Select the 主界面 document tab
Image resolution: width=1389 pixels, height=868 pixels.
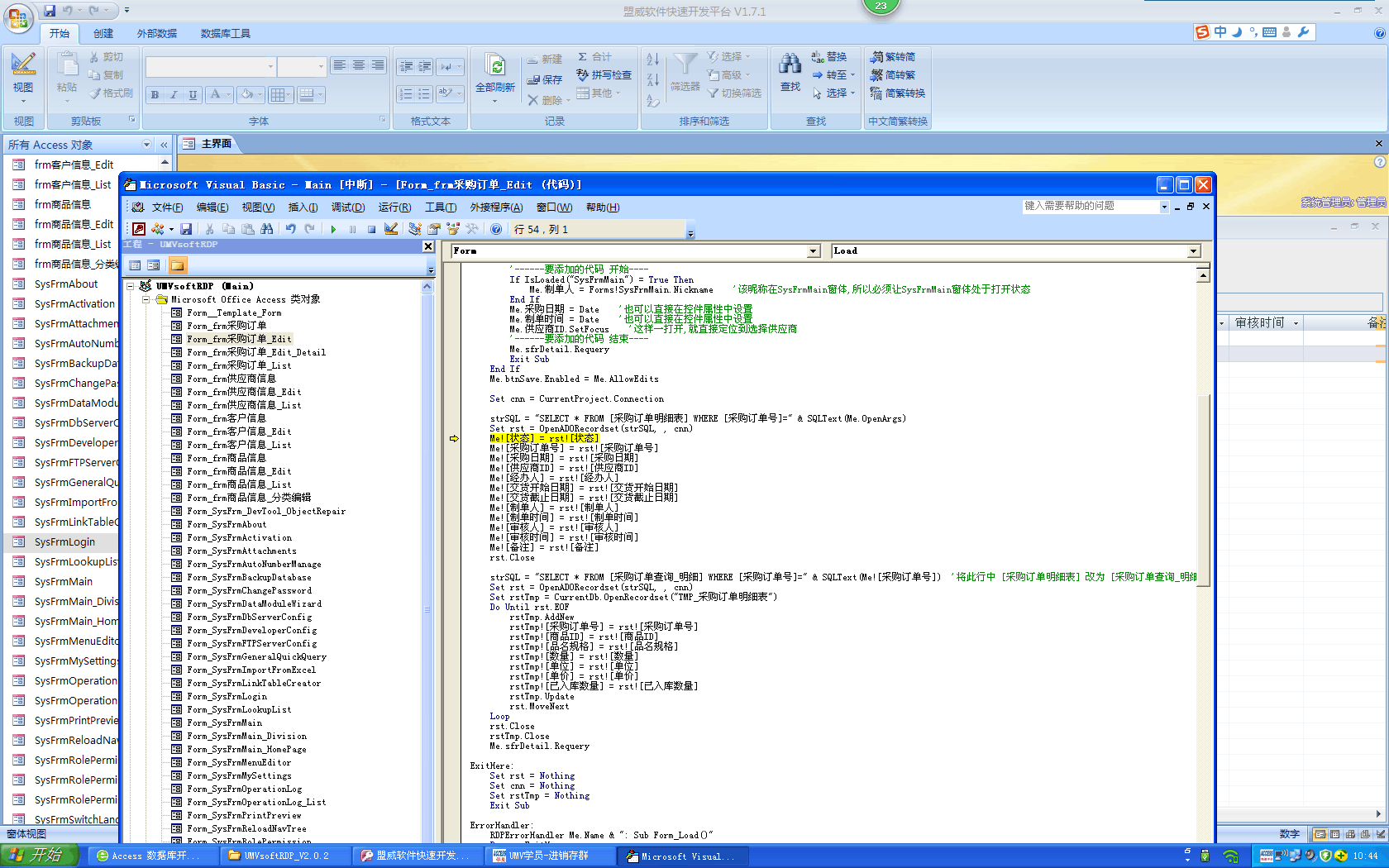click(208, 144)
